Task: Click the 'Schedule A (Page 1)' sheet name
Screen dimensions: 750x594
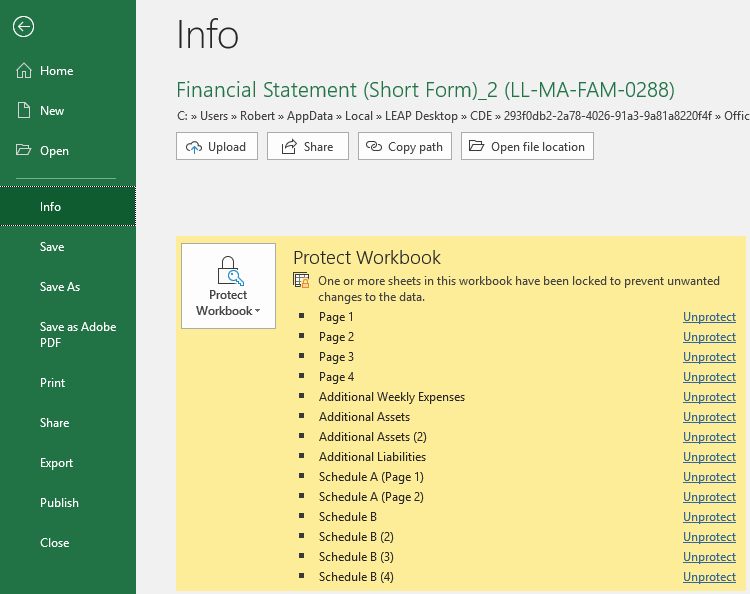Action: [x=371, y=477]
